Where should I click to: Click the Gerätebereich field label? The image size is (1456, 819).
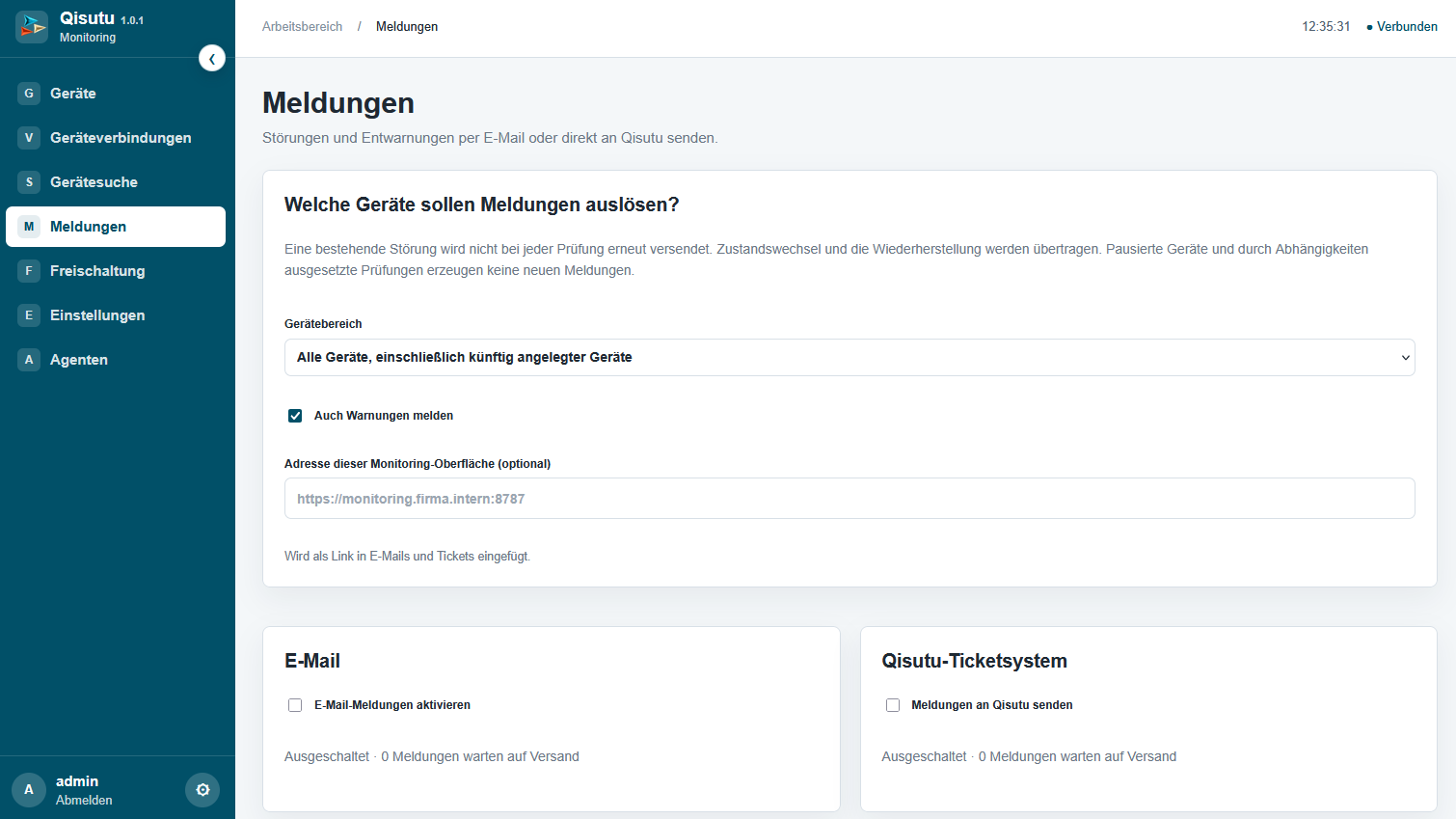(x=323, y=324)
